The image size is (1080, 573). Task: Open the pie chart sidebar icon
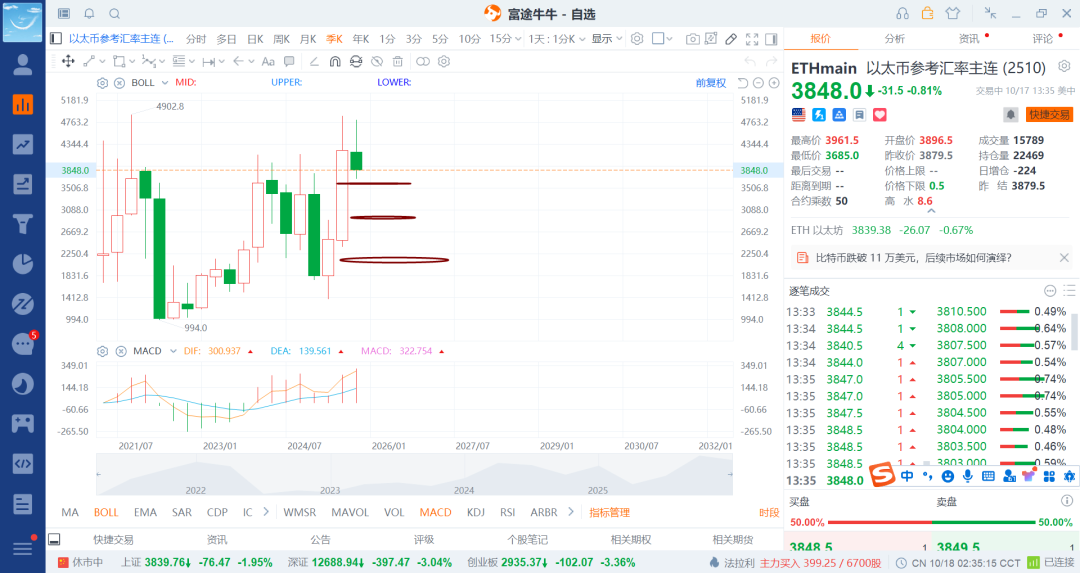coord(23,264)
